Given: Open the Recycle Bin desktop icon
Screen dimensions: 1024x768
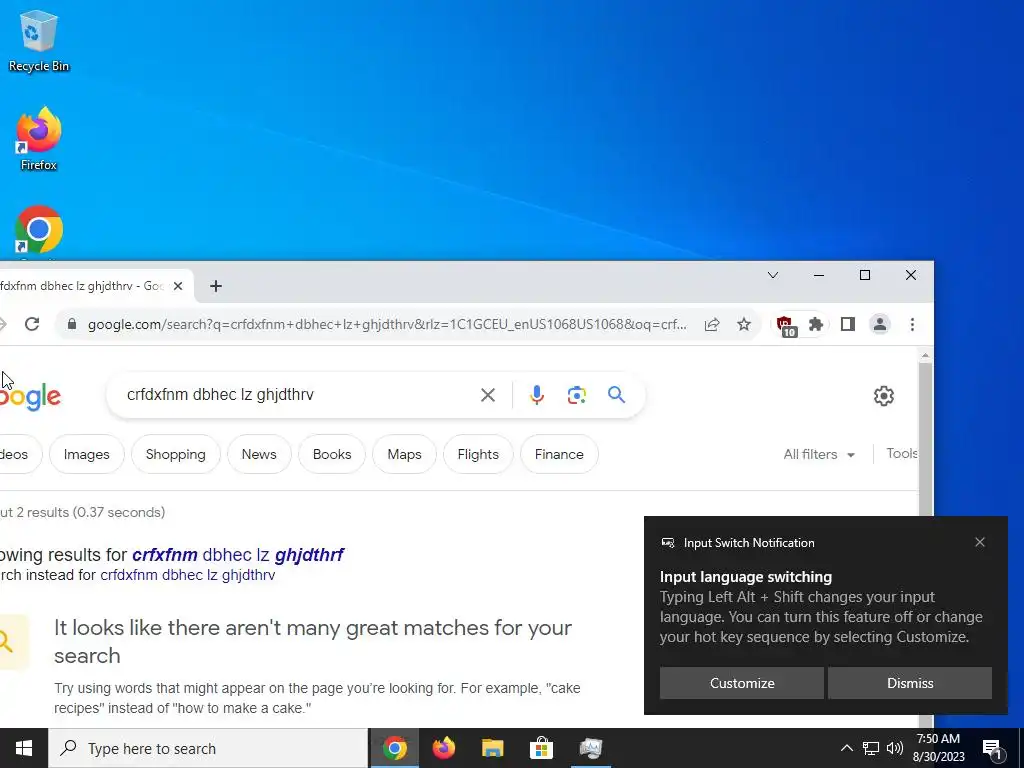Looking at the screenshot, I should [39, 40].
